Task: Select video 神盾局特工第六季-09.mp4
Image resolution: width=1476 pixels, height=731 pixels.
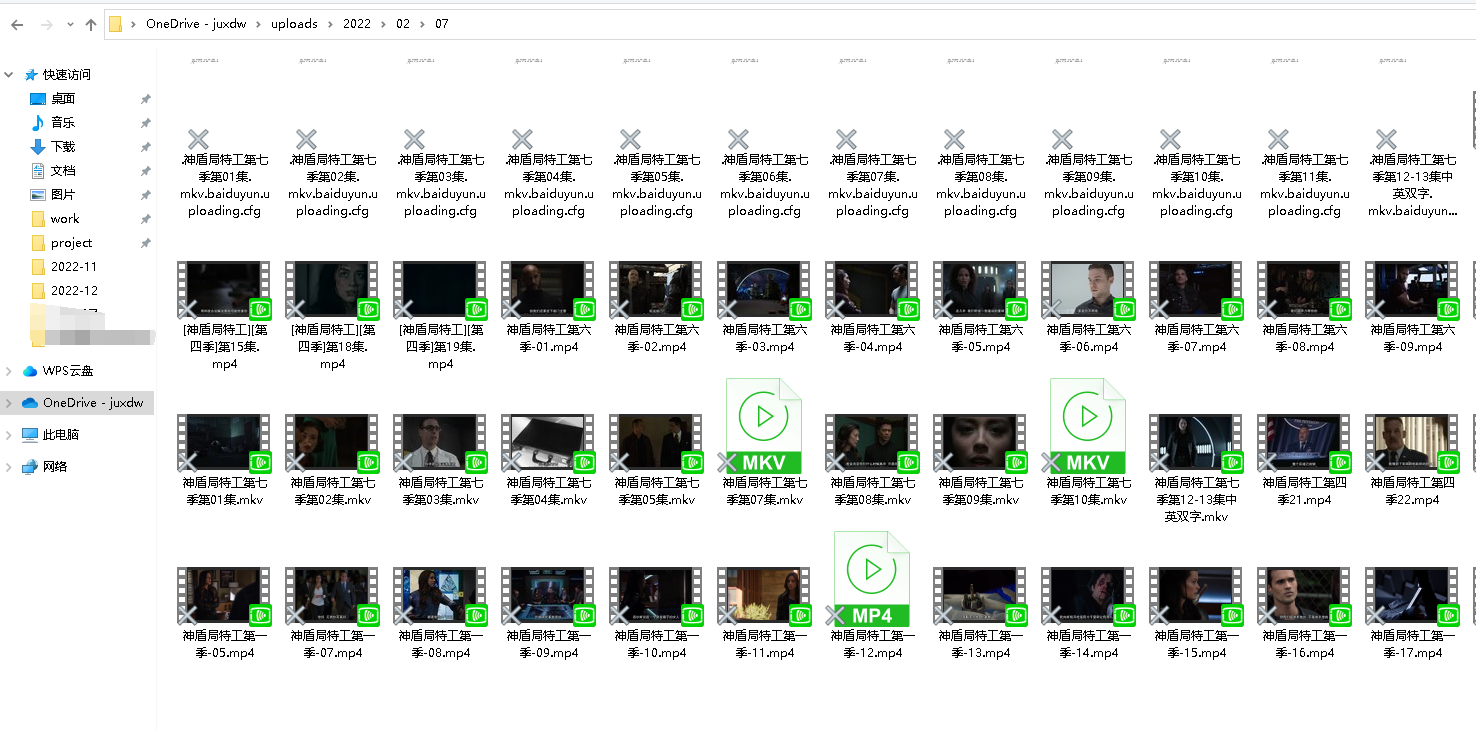Action: (x=1411, y=307)
